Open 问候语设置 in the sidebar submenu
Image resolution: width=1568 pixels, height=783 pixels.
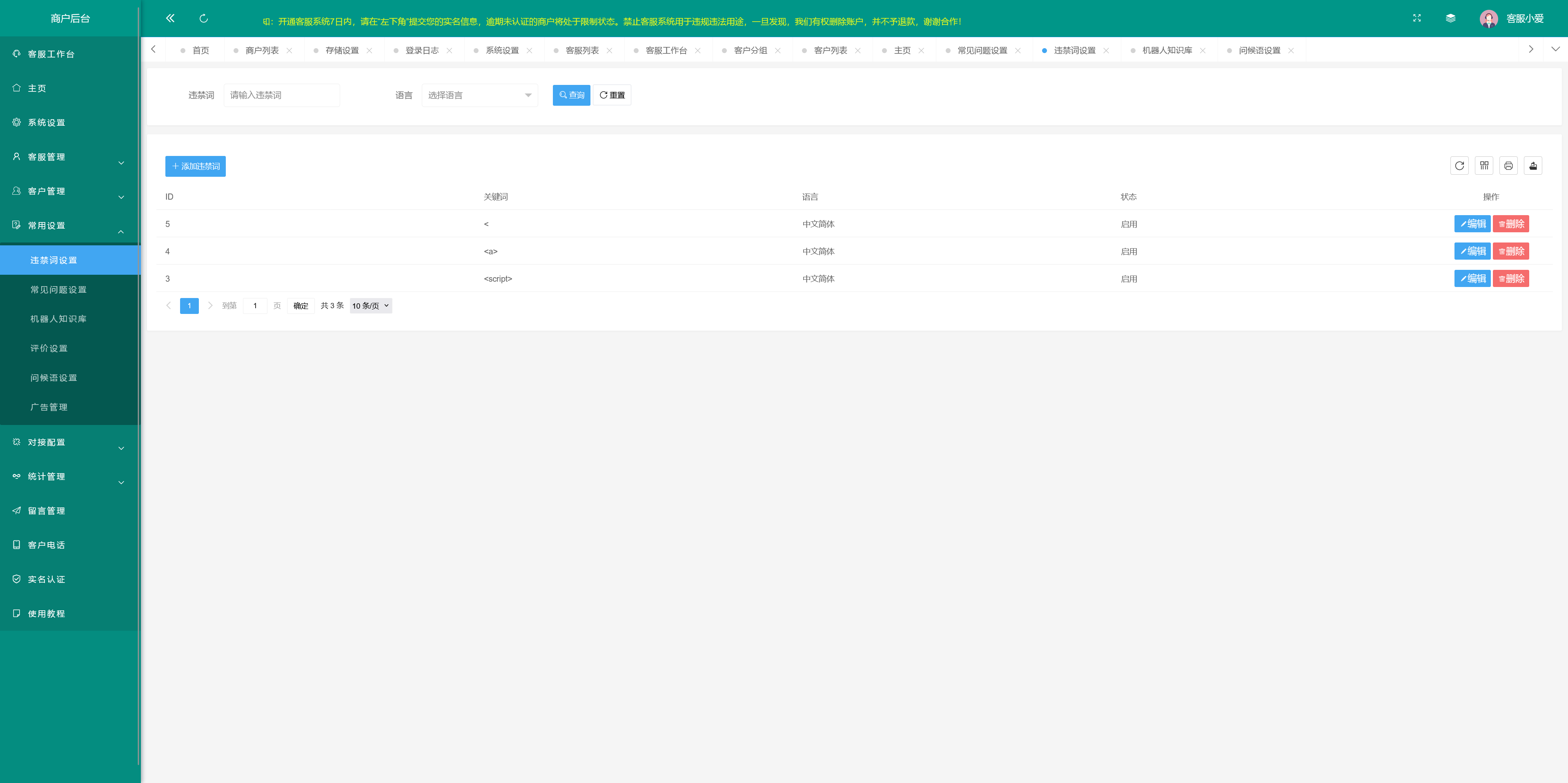[x=53, y=378]
